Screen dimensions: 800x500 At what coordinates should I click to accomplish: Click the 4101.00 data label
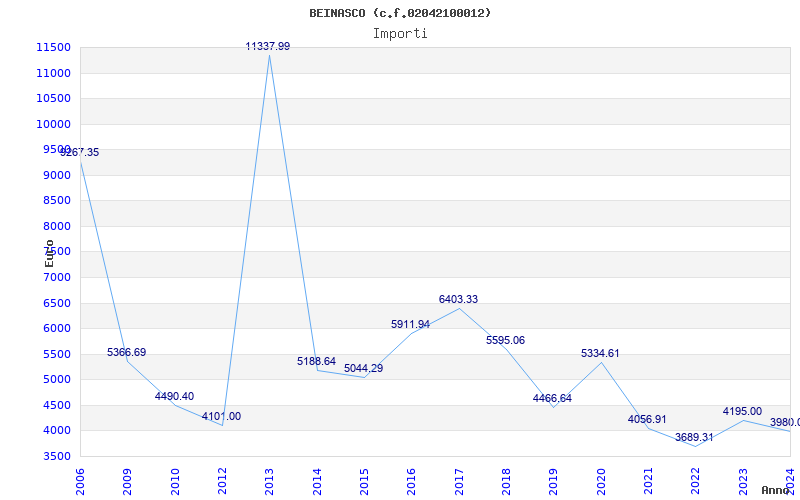[x=221, y=416]
